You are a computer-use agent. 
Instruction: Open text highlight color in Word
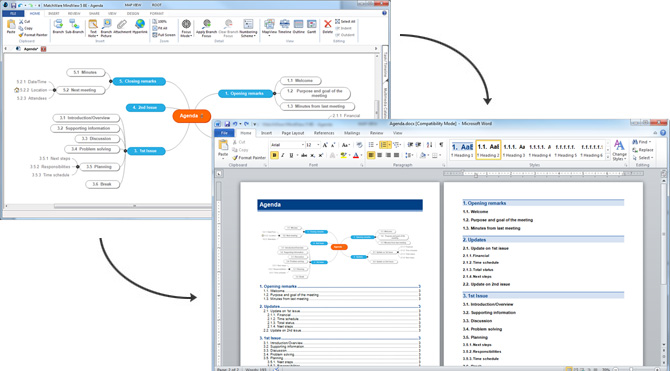pos(345,156)
